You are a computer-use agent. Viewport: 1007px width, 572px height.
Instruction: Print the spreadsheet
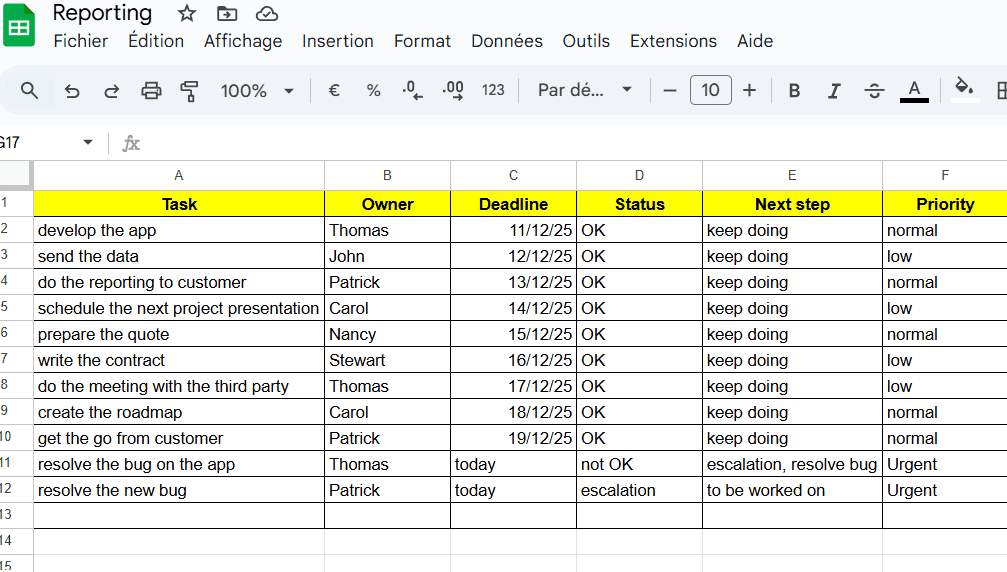(151, 91)
